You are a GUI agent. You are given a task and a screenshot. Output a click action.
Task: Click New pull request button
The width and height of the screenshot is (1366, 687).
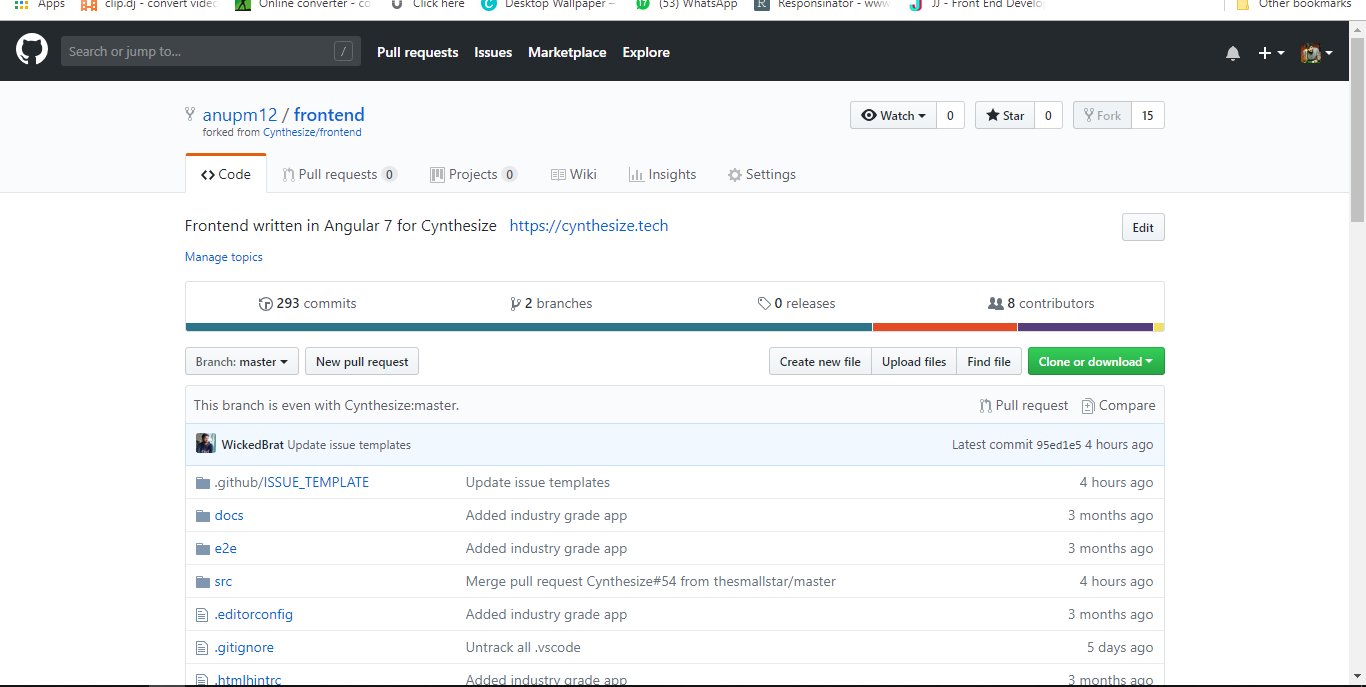[362, 361]
